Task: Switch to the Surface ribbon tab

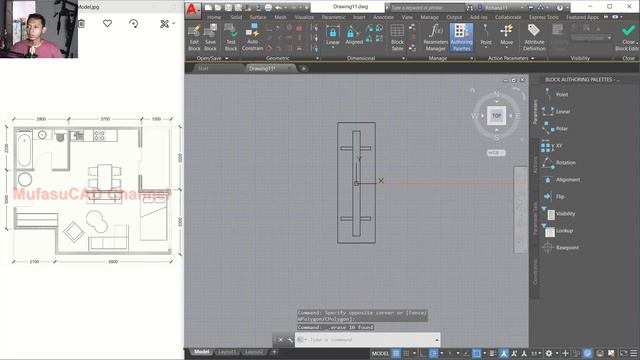Action: point(258,17)
